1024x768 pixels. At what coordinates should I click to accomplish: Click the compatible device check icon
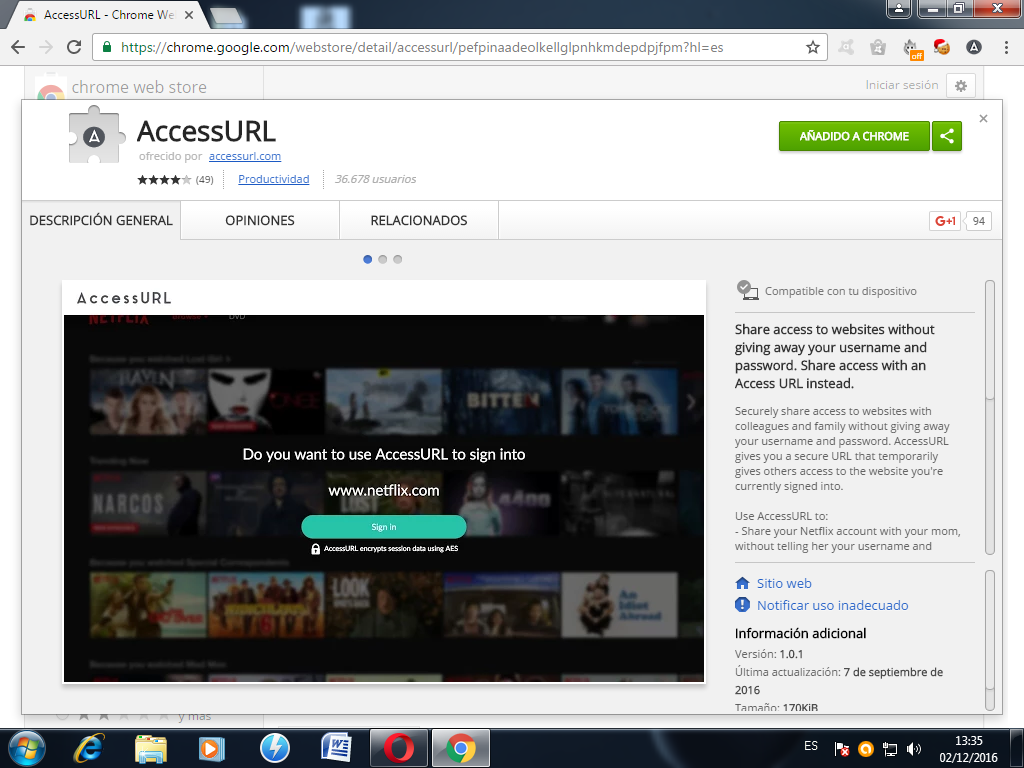[747, 290]
